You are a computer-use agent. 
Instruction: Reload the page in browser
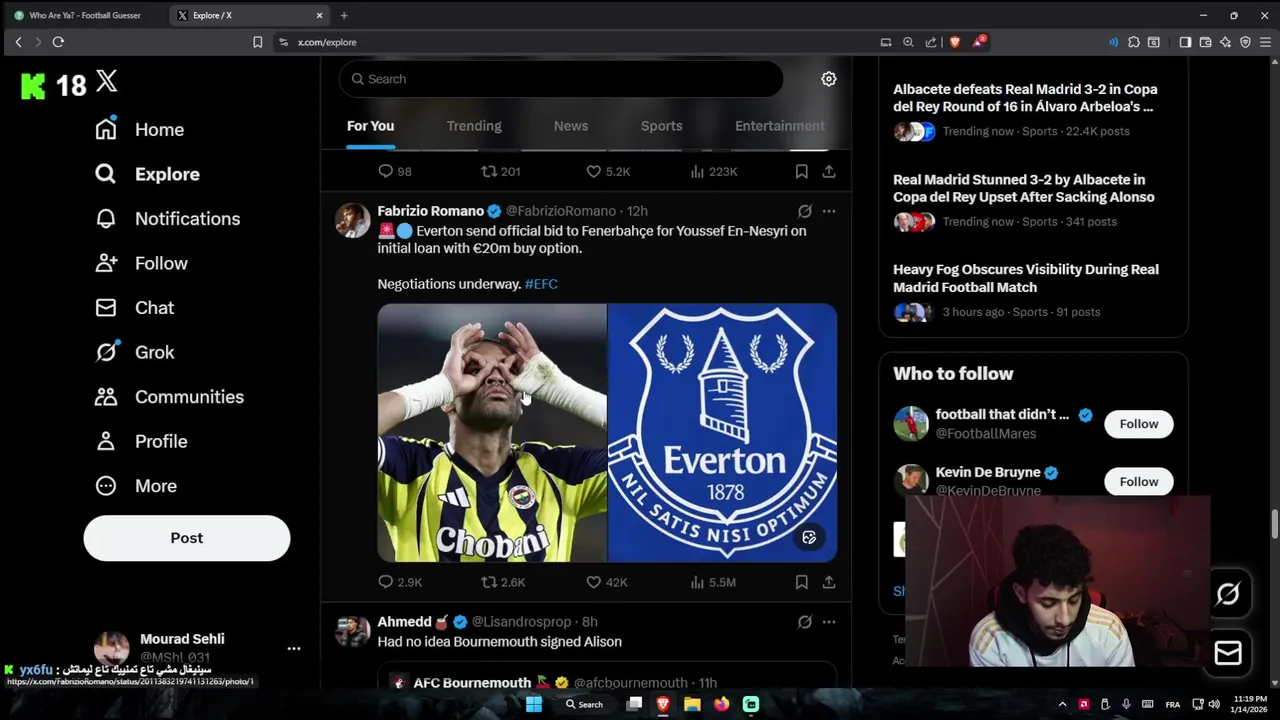pos(58,42)
